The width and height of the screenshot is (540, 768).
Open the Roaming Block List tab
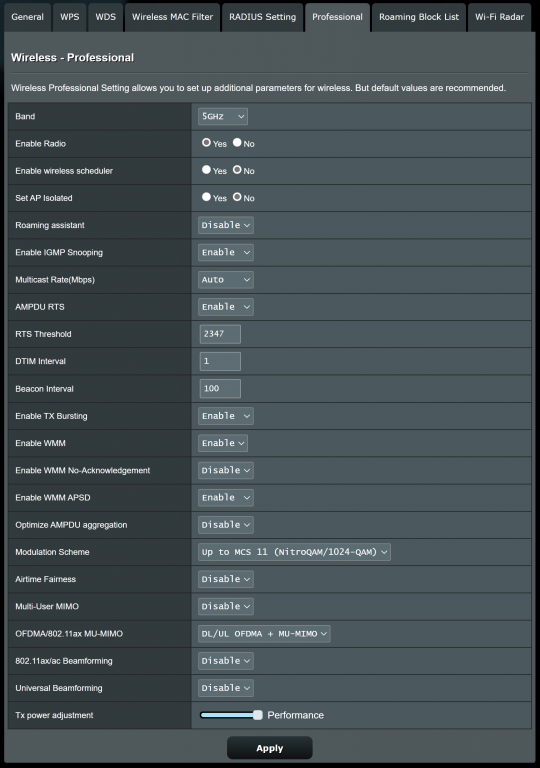(419, 17)
